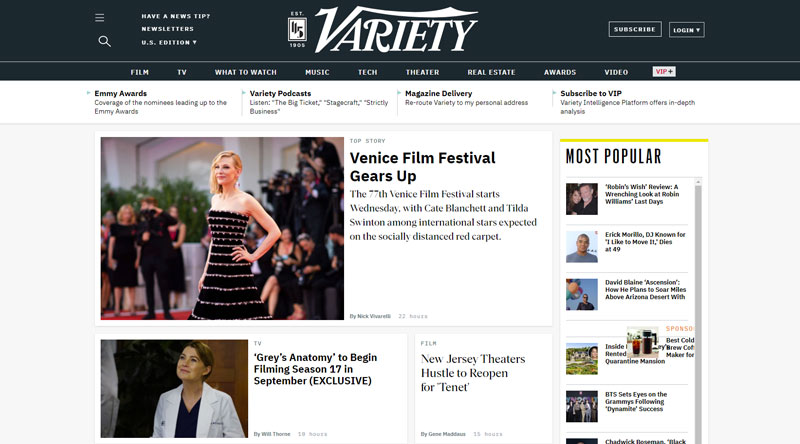
Task: Click the Subscribe button
Action: coord(635,30)
